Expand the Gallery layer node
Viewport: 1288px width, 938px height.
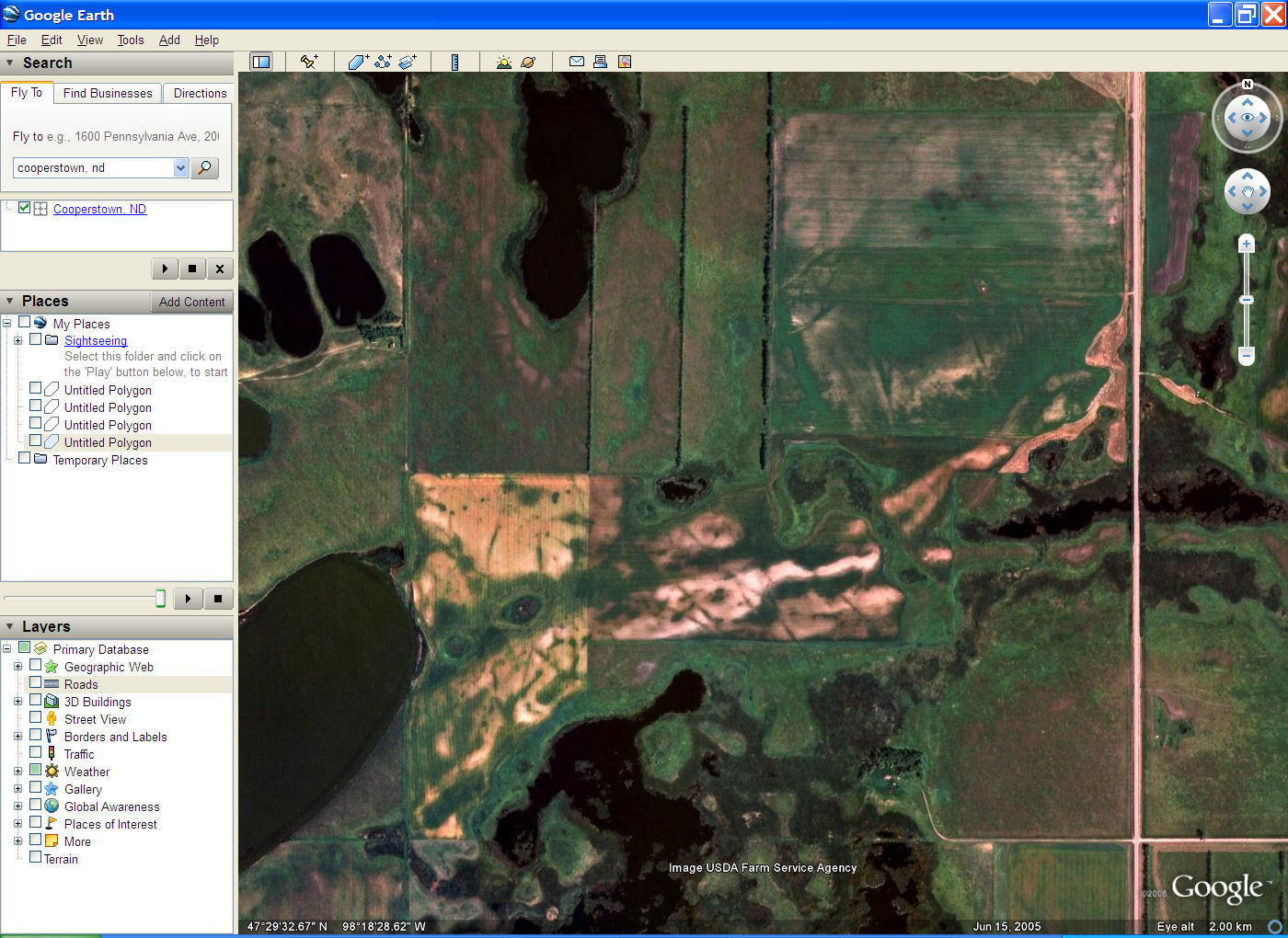pyautogui.click(x=17, y=789)
